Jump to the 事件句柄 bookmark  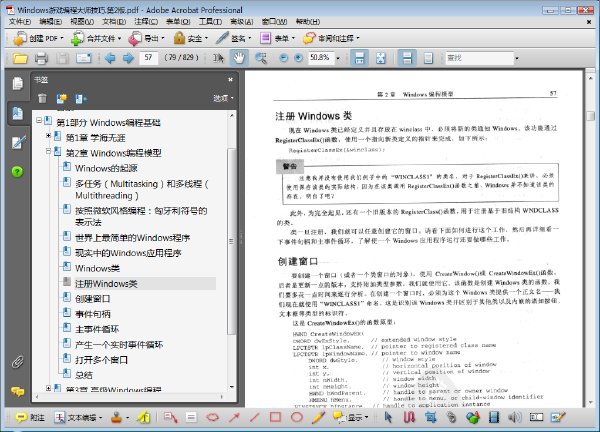[93, 314]
